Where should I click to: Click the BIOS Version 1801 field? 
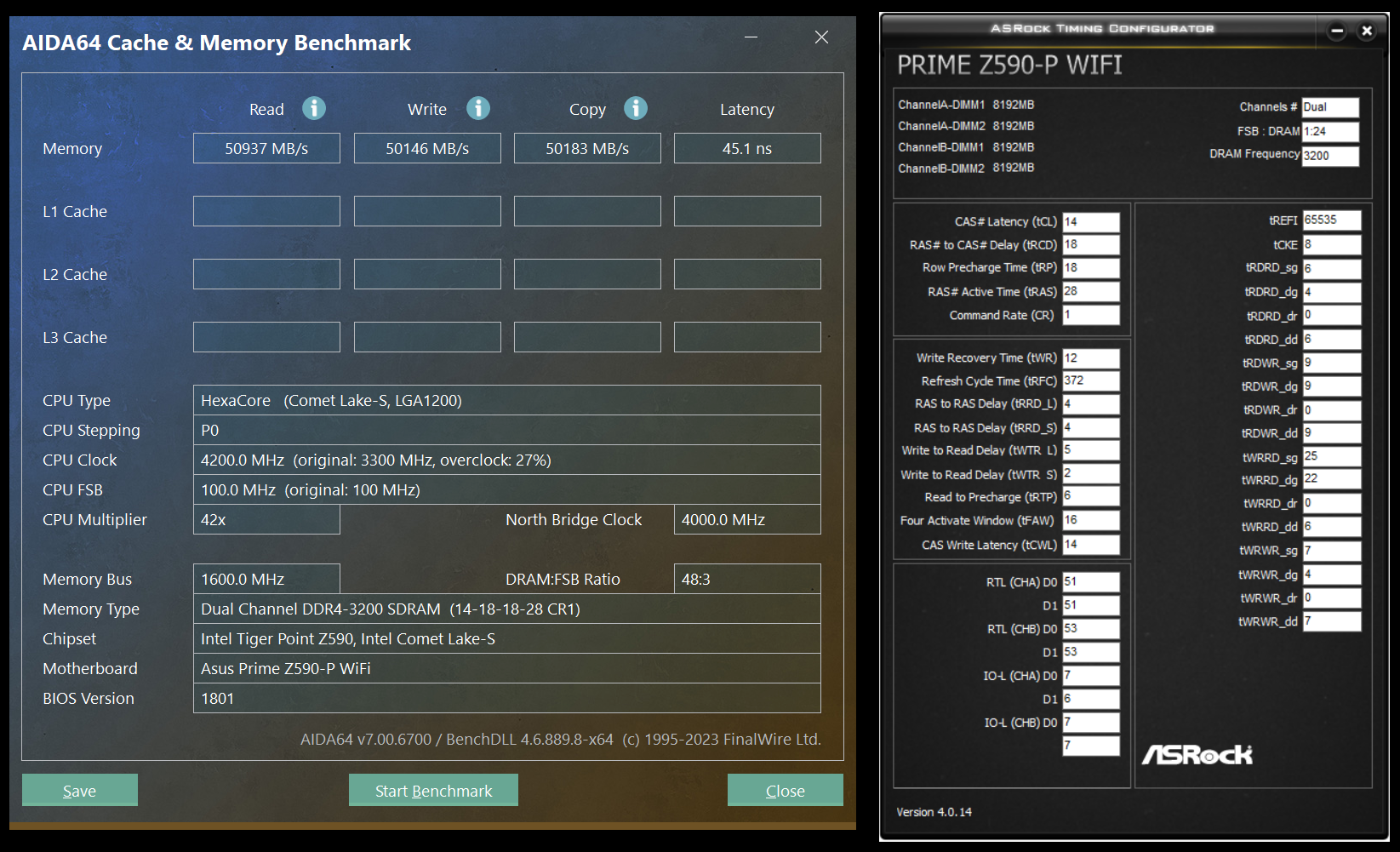point(507,698)
